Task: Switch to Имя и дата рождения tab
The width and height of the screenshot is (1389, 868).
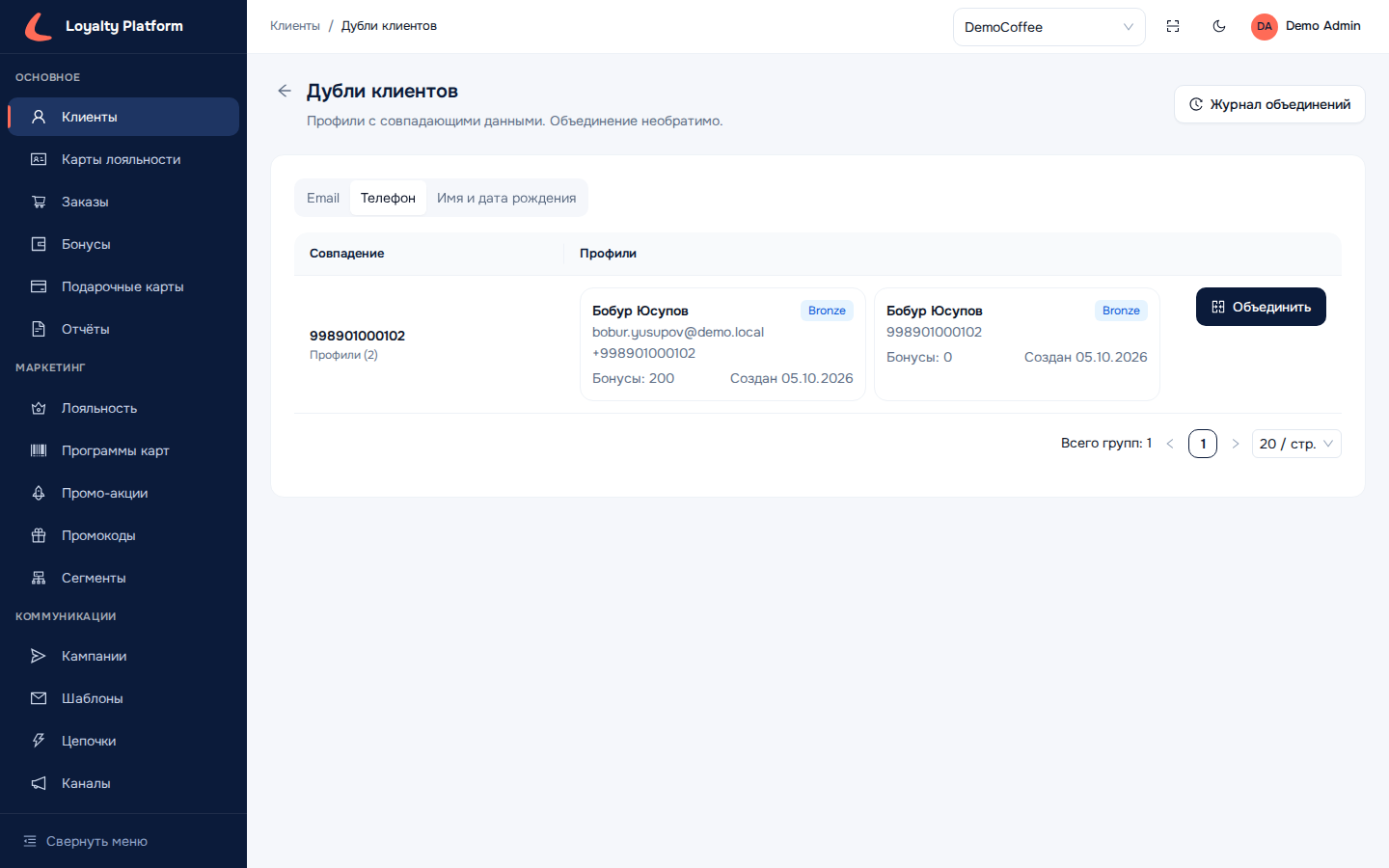Action: (506, 198)
